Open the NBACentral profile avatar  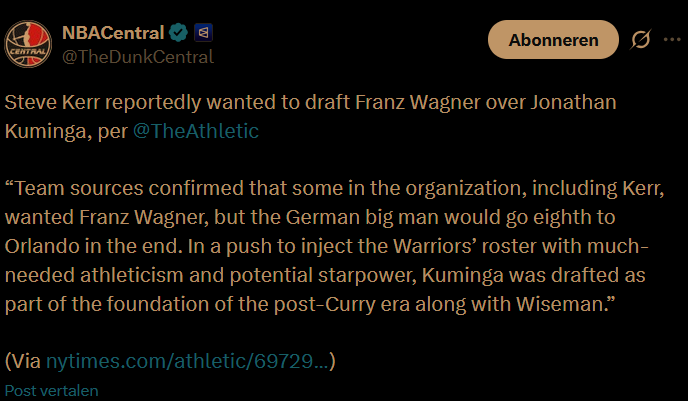click(x=28, y=44)
